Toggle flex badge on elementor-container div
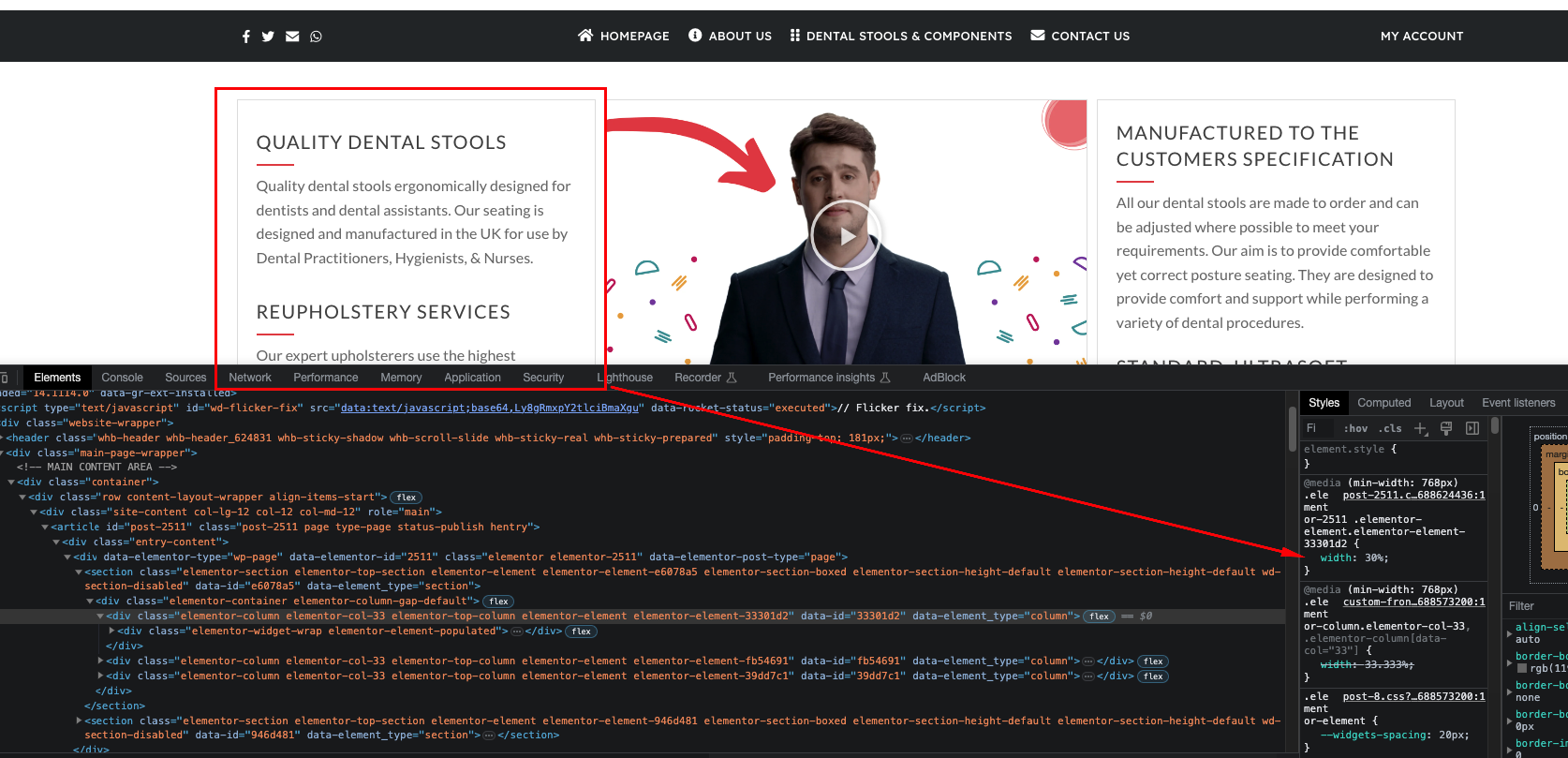 pos(499,602)
